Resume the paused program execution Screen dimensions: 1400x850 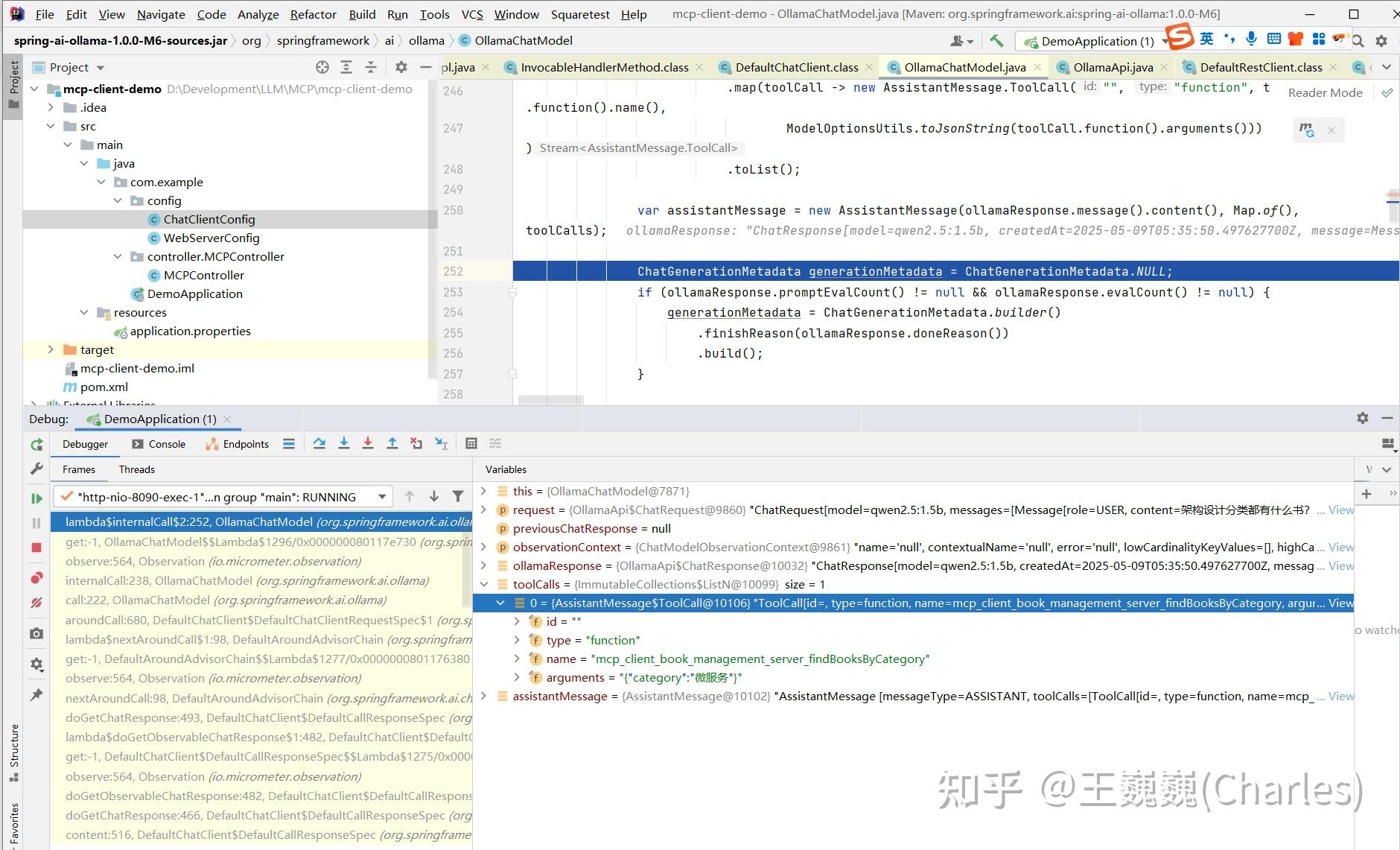36,496
